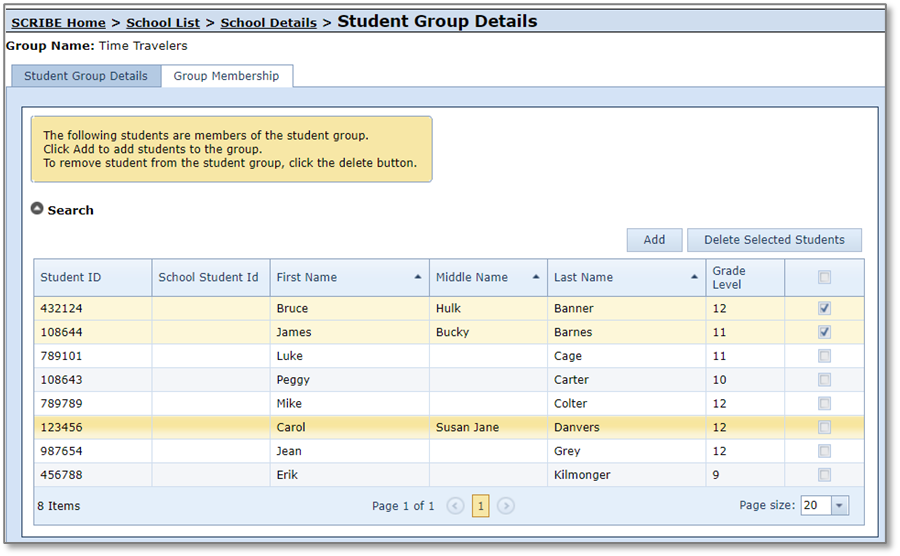900x556 pixels.
Task: Click the Page 1 of 1 text
Action: pyautogui.click(x=403, y=506)
